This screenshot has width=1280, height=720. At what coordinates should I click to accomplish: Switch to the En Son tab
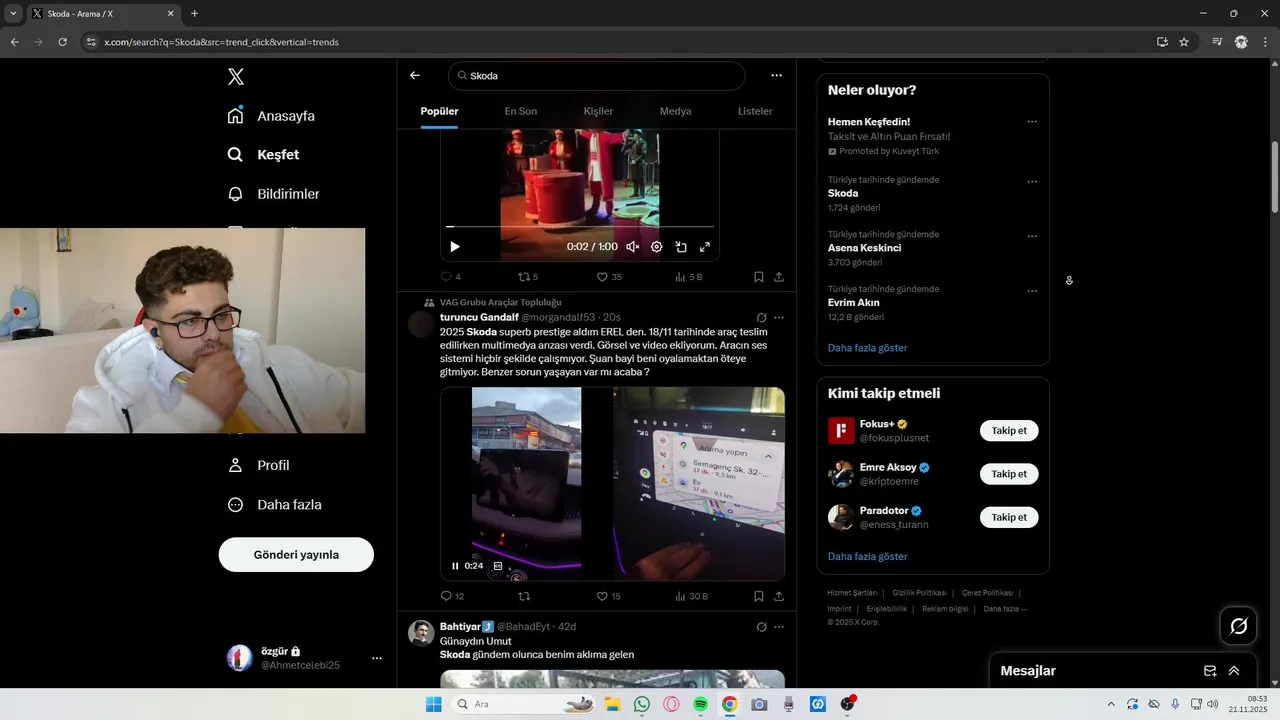coord(521,111)
